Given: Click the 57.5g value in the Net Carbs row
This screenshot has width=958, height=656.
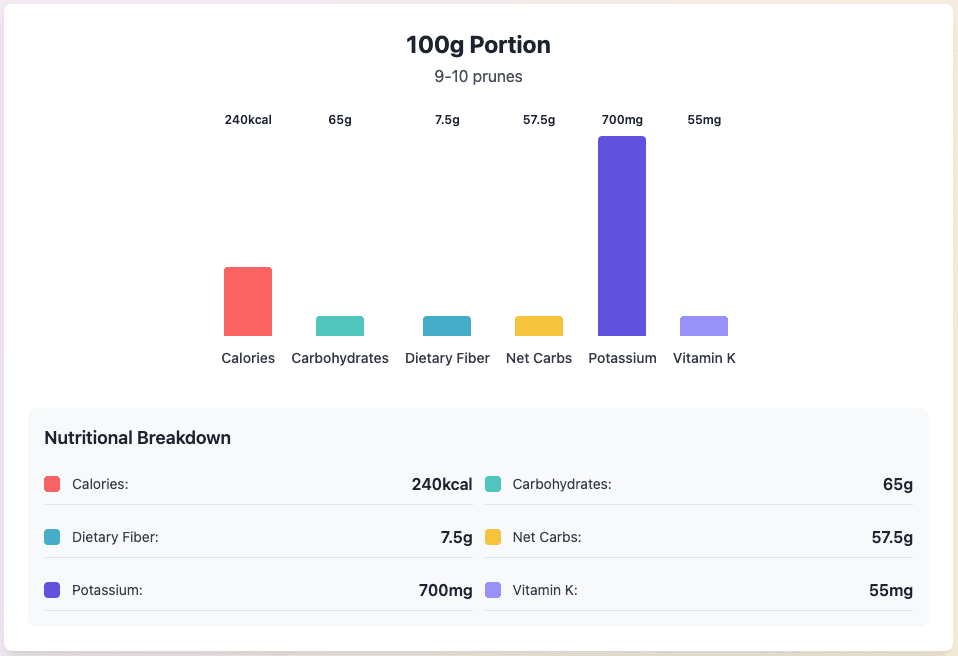Looking at the screenshot, I should [x=891, y=537].
